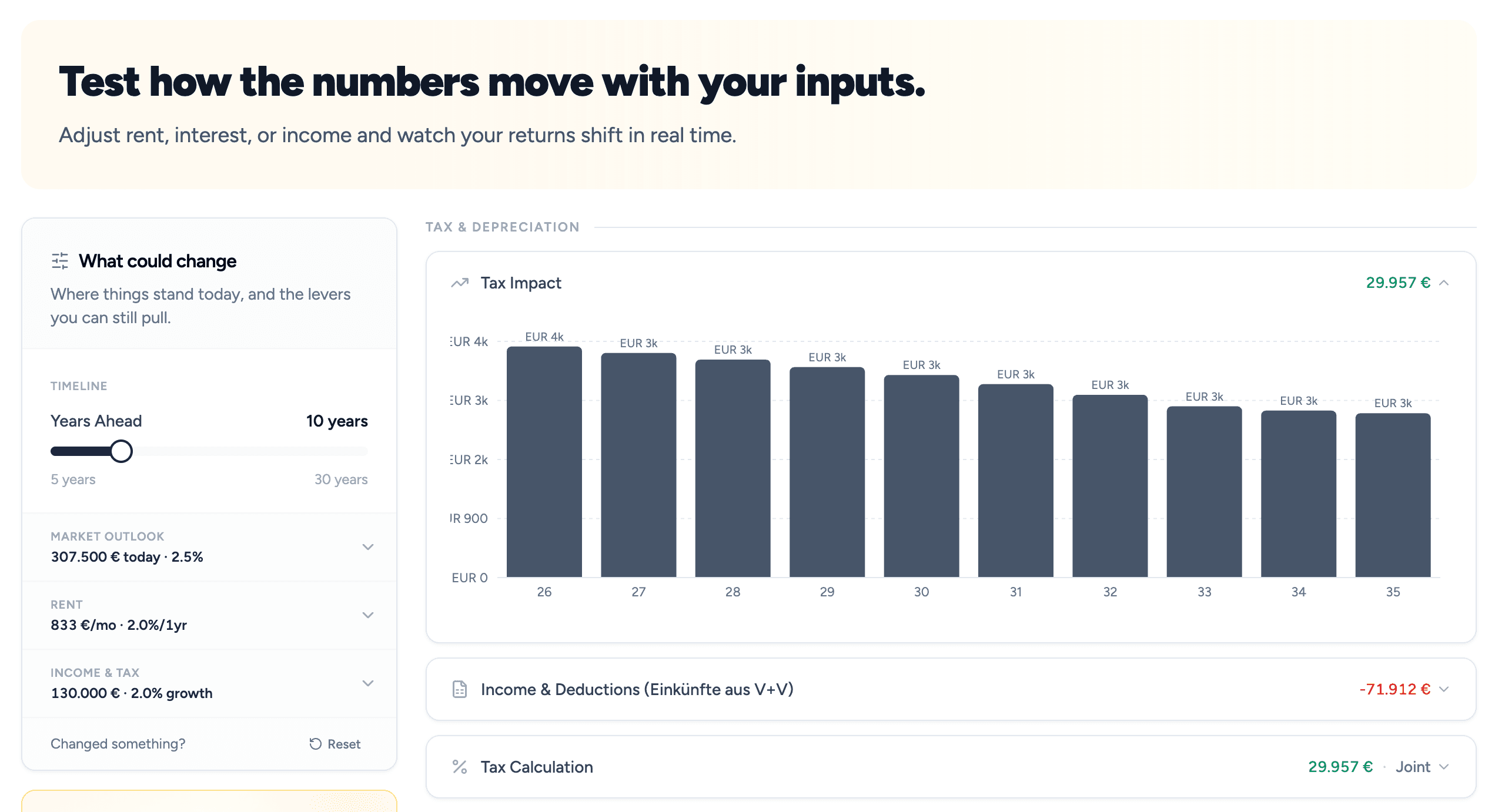Select the year 26 bar in the chart
Screen dimensions: 1485x812
point(544,462)
